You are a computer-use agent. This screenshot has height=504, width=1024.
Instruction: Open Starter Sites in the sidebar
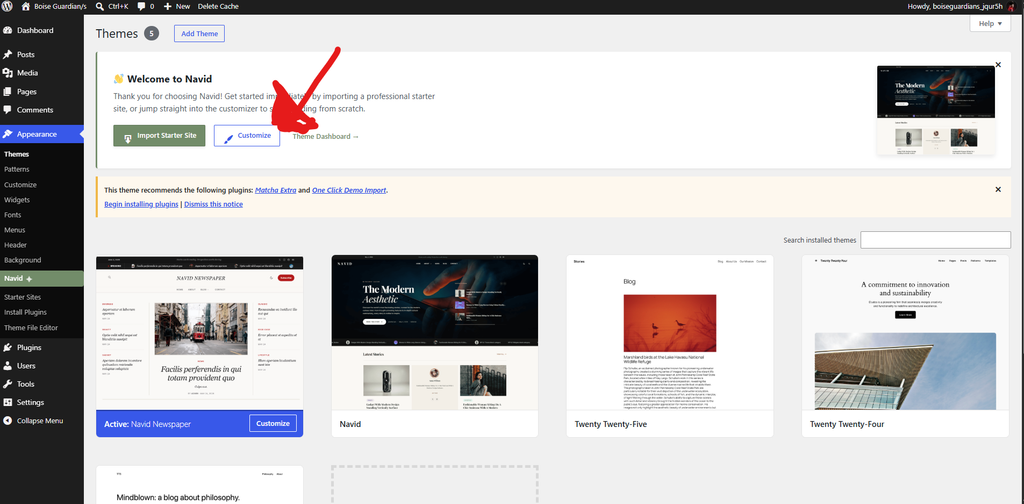point(22,297)
